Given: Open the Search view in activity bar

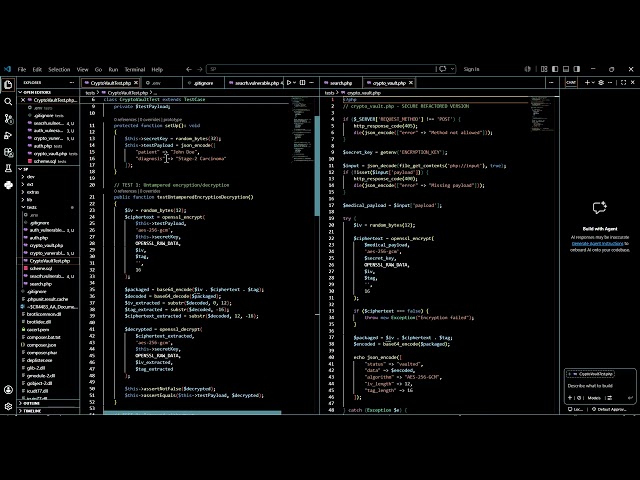Looking at the screenshot, I should click(x=8, y=102).
